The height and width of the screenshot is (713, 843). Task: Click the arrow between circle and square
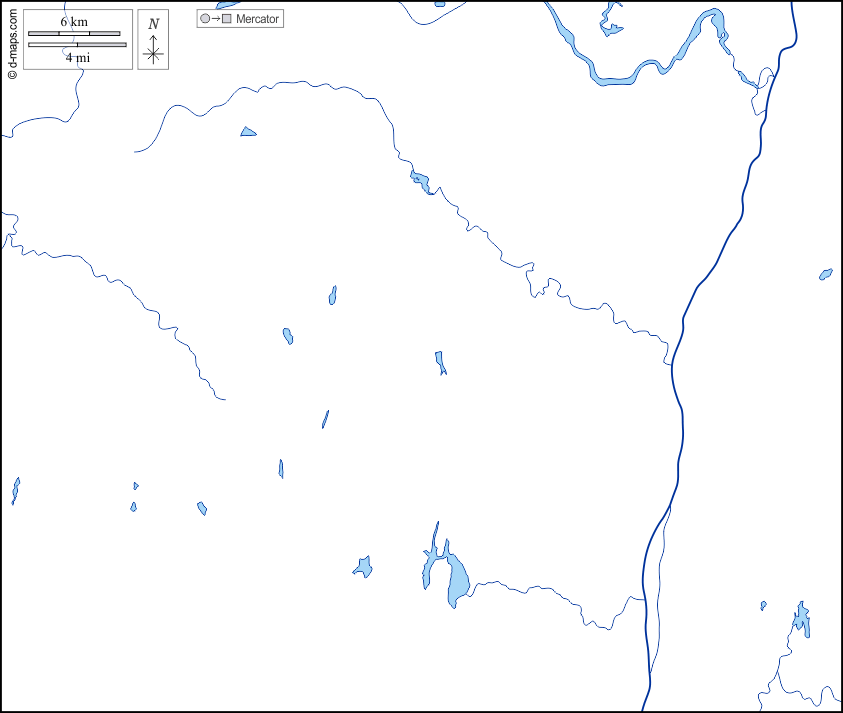coord(215,19)
